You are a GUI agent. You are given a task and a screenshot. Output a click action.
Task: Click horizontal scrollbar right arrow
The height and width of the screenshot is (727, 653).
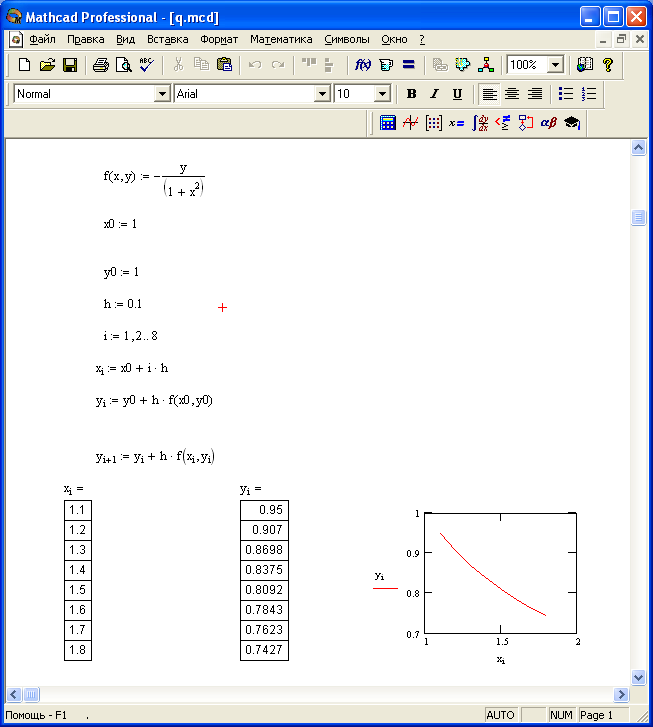tap(621, 694)
